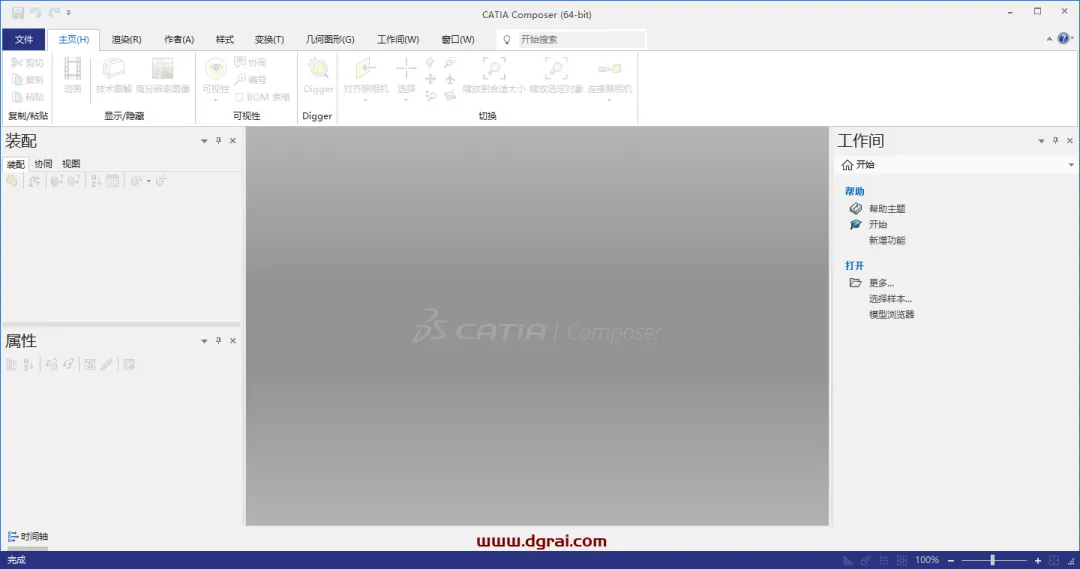This screenshot has width=1080, height=569.
Task: Expand the 连接照相机 dropdown arrow
Action: tap(610, 101)
